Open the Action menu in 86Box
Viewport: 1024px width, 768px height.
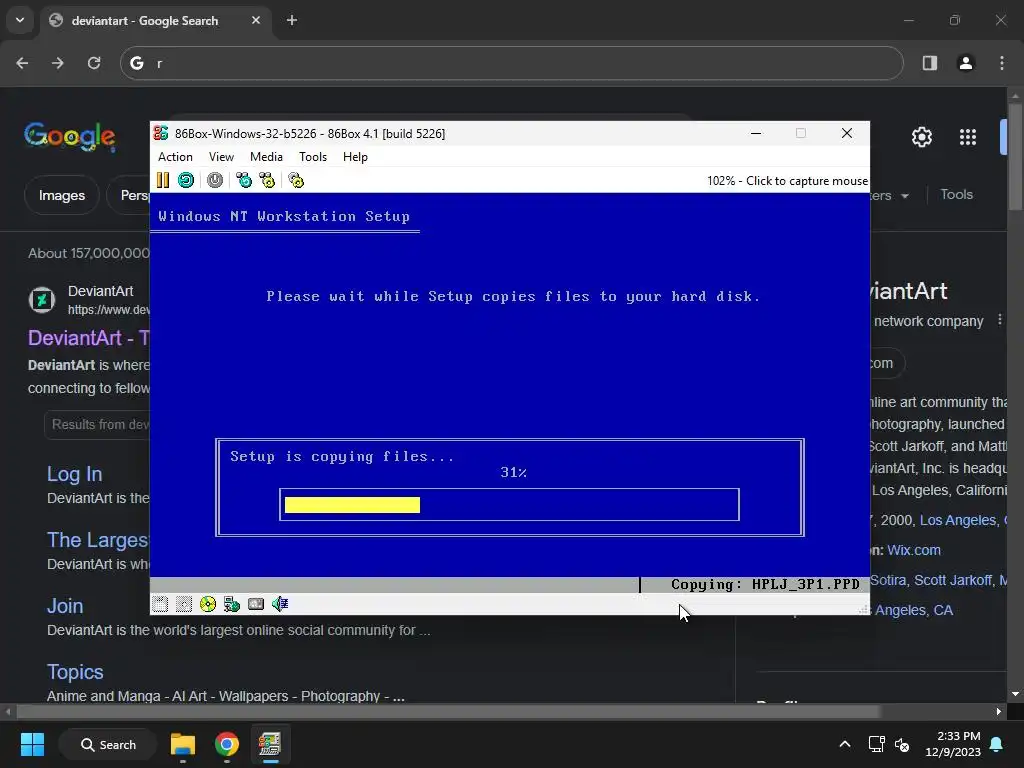click(x=175, y=157)
